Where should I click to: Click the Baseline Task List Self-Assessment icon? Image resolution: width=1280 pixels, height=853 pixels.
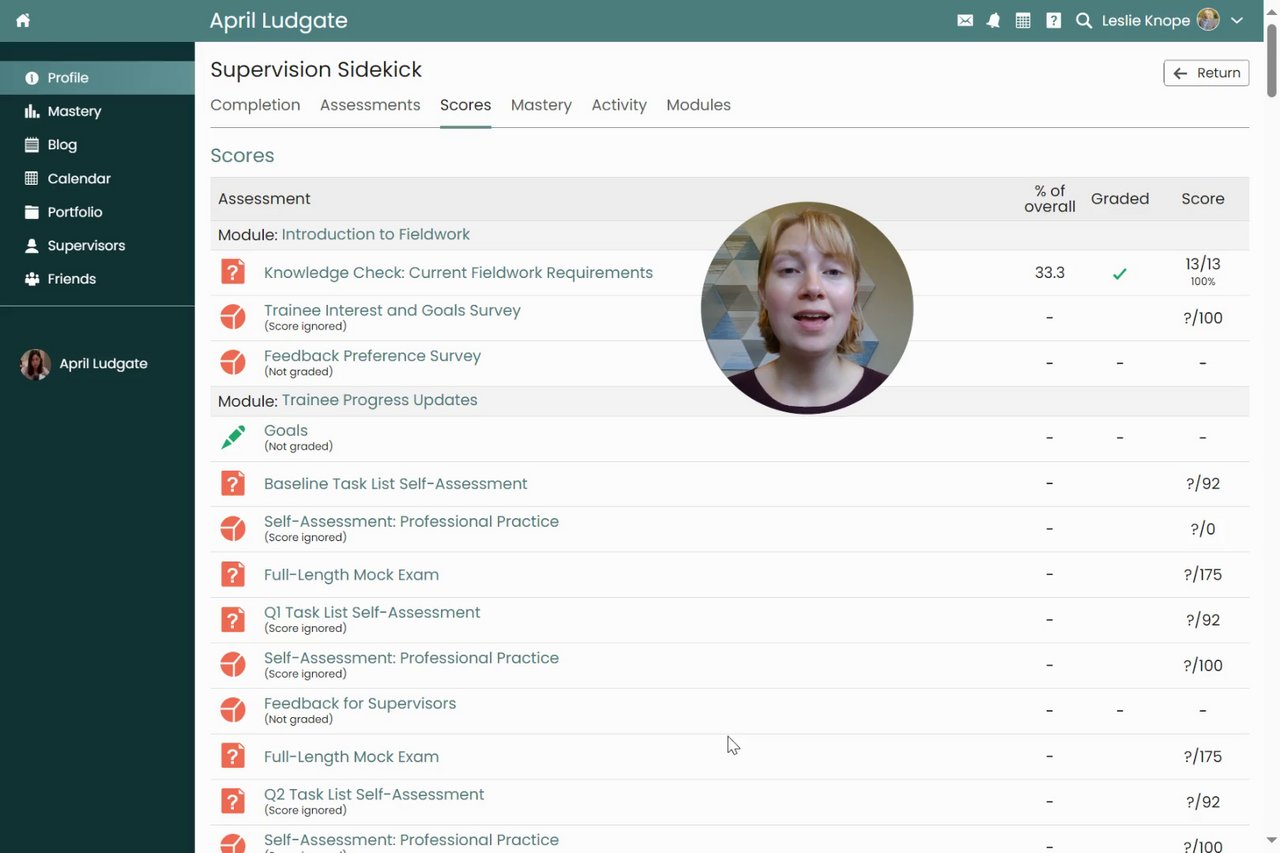pos(233,484)
